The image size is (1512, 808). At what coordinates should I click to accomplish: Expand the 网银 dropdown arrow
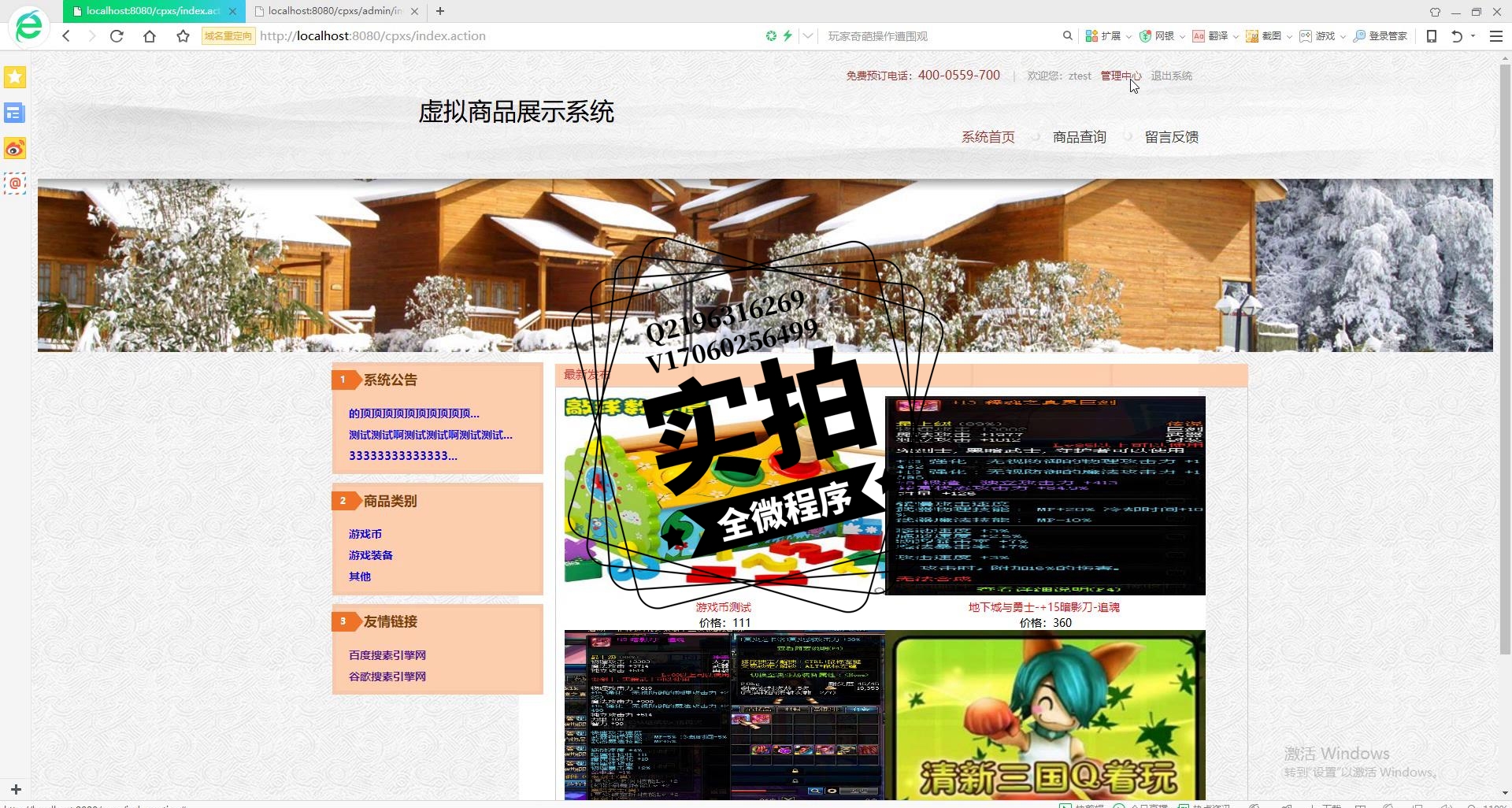click(1182, 37)
